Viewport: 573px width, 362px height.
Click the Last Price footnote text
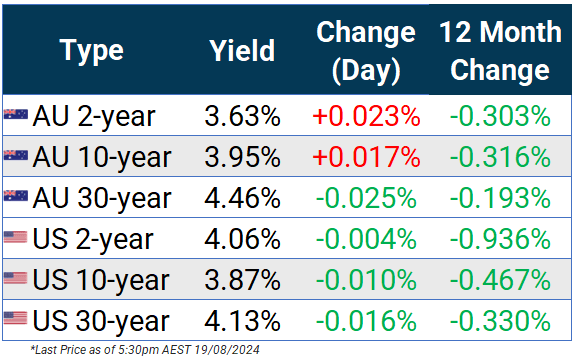(145, 350)
